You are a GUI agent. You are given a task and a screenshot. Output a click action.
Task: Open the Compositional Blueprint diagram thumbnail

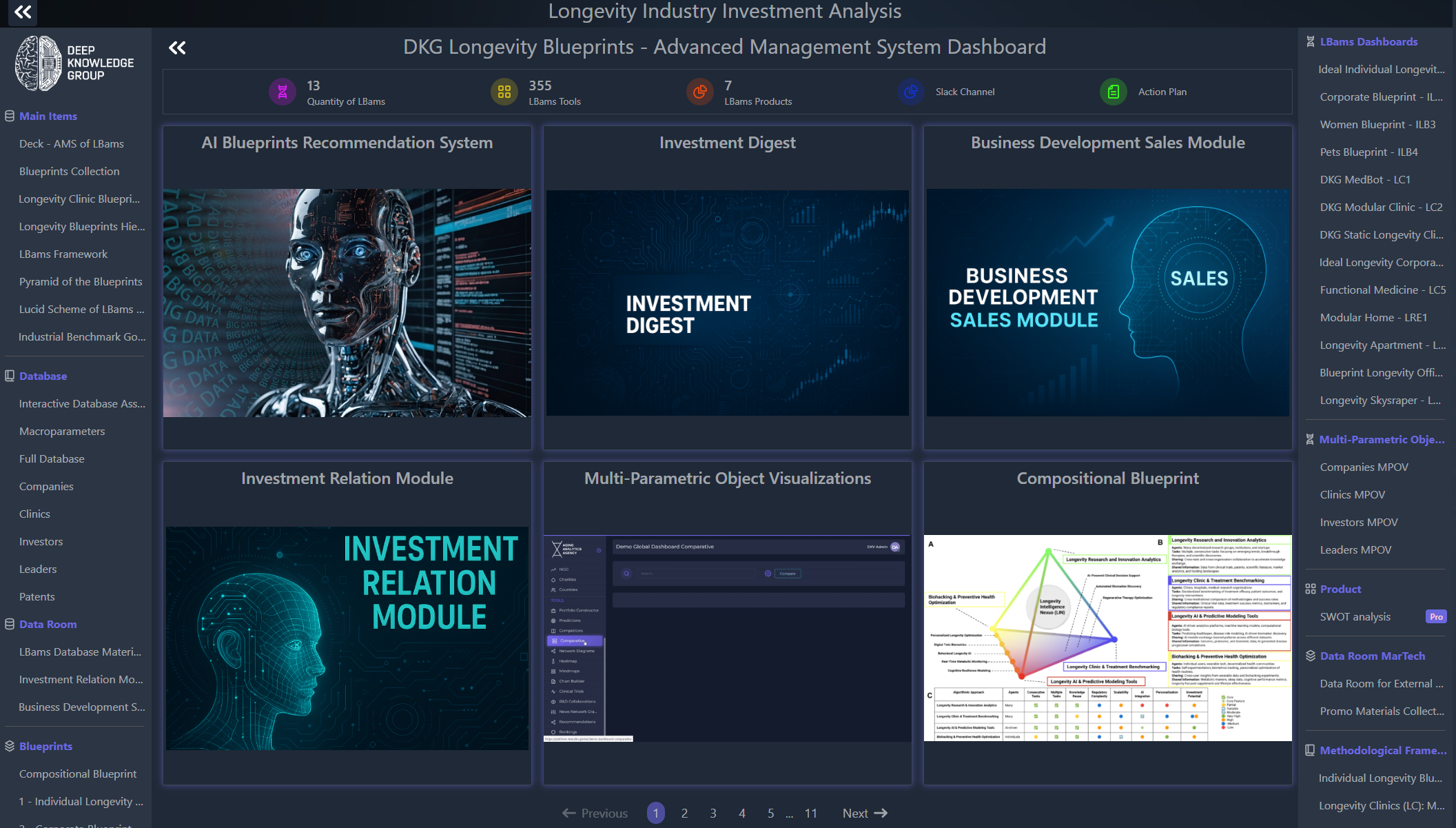click(1107, 638)
